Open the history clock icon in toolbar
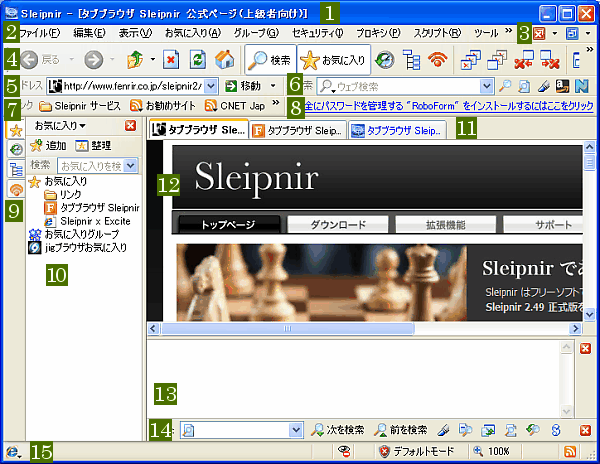Screen dimensions: 600x464 (385, 60)
